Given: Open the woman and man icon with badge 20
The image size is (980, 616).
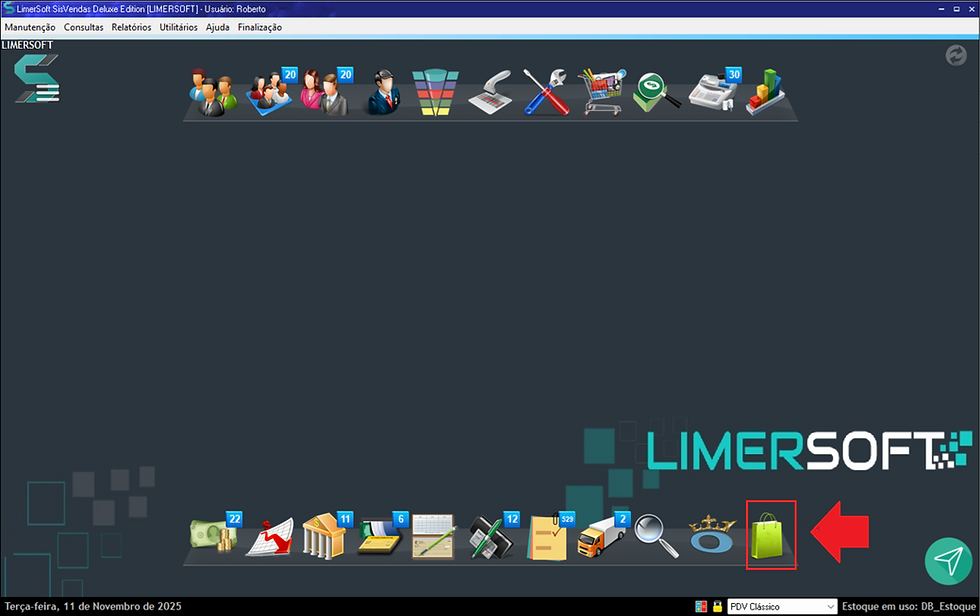Looking at the screenshot, I should tap(326, 92).
